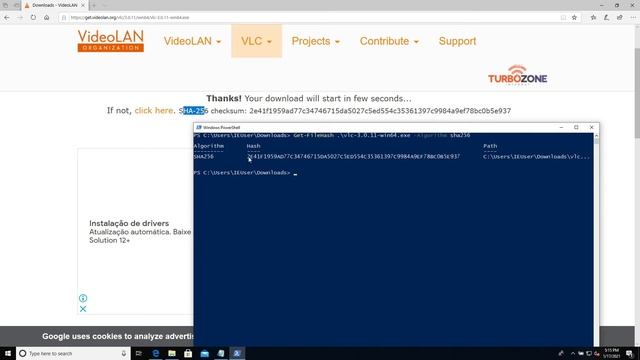Minimize the Edge browser window
This screenshot has height=360, width=640.
602,5
